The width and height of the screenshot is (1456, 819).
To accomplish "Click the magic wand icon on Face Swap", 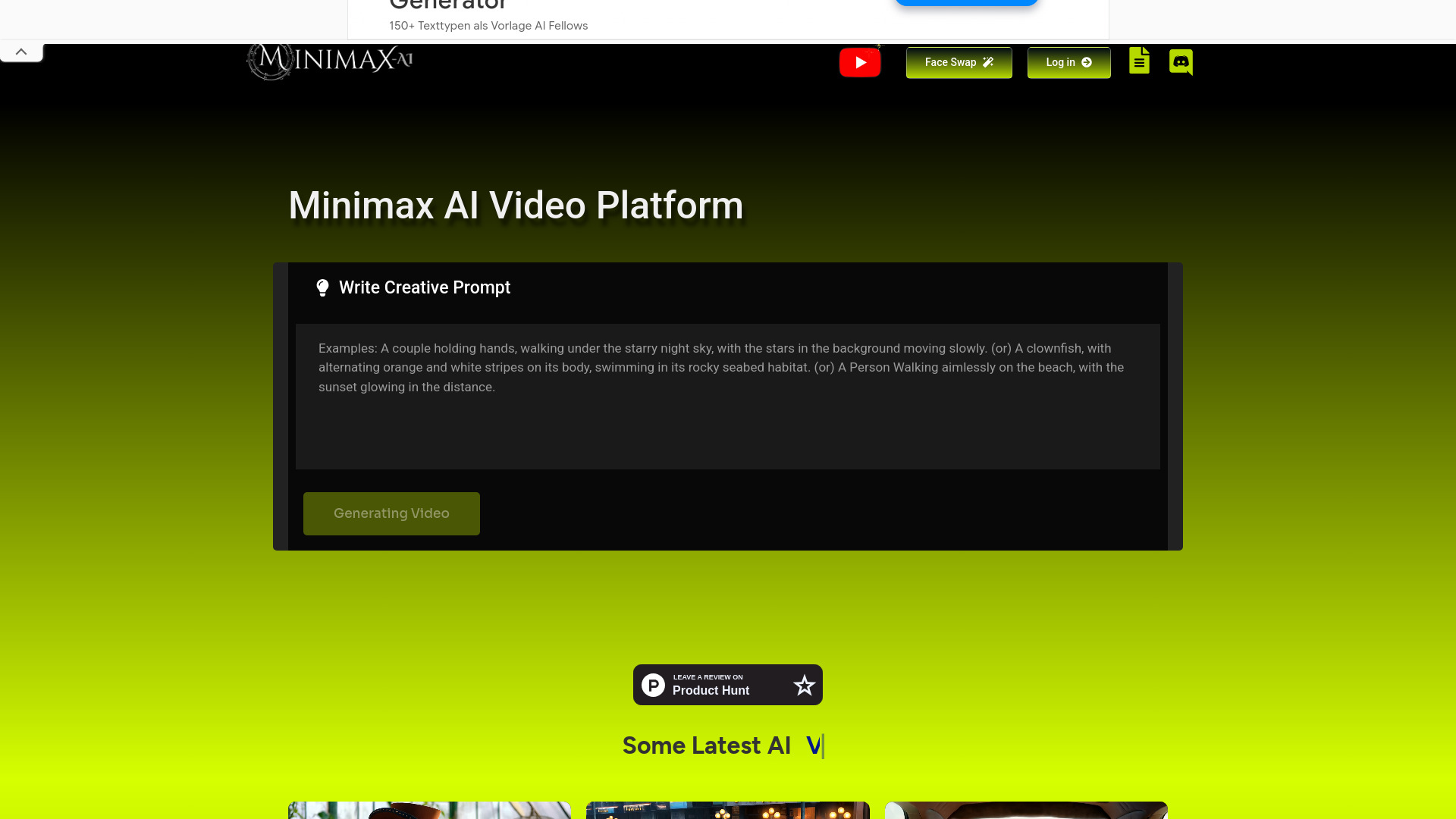I will [987, 62].
